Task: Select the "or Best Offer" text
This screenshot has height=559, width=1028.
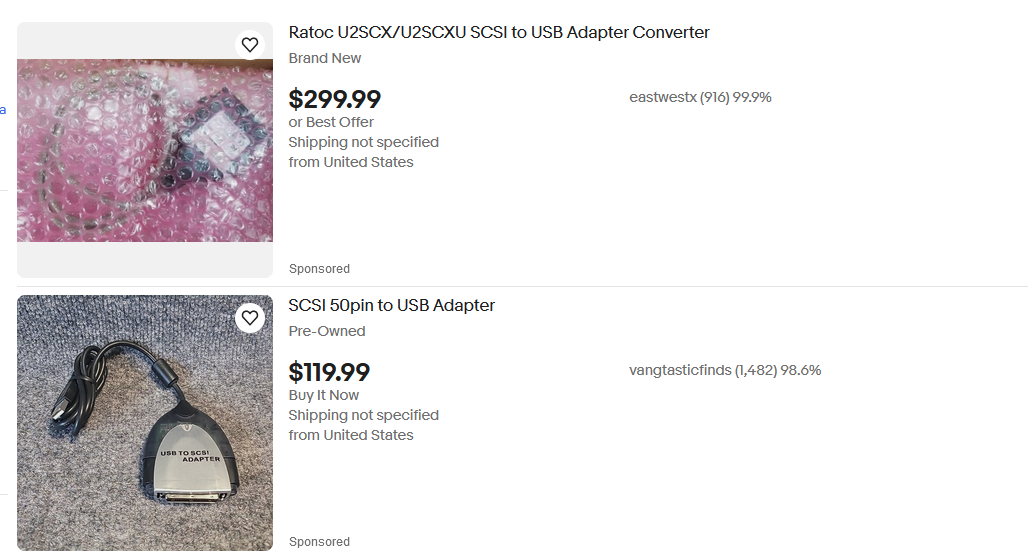Action: point(331,122)
